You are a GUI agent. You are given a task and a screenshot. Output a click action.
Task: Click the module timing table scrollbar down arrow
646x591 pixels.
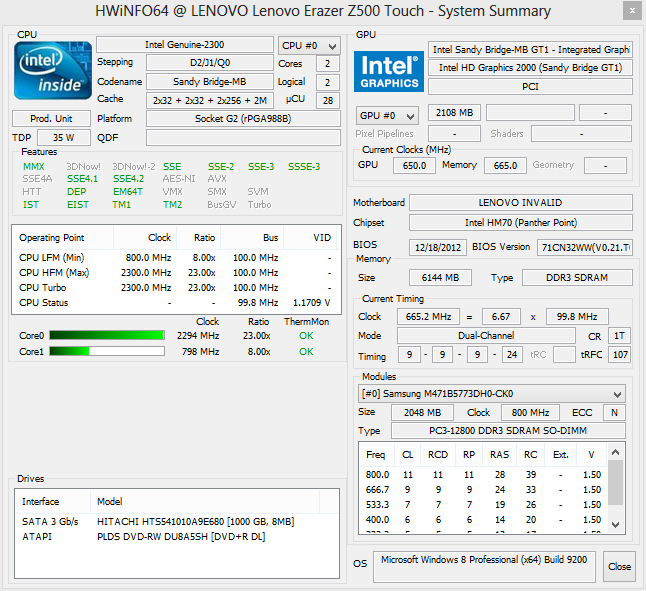617,526
